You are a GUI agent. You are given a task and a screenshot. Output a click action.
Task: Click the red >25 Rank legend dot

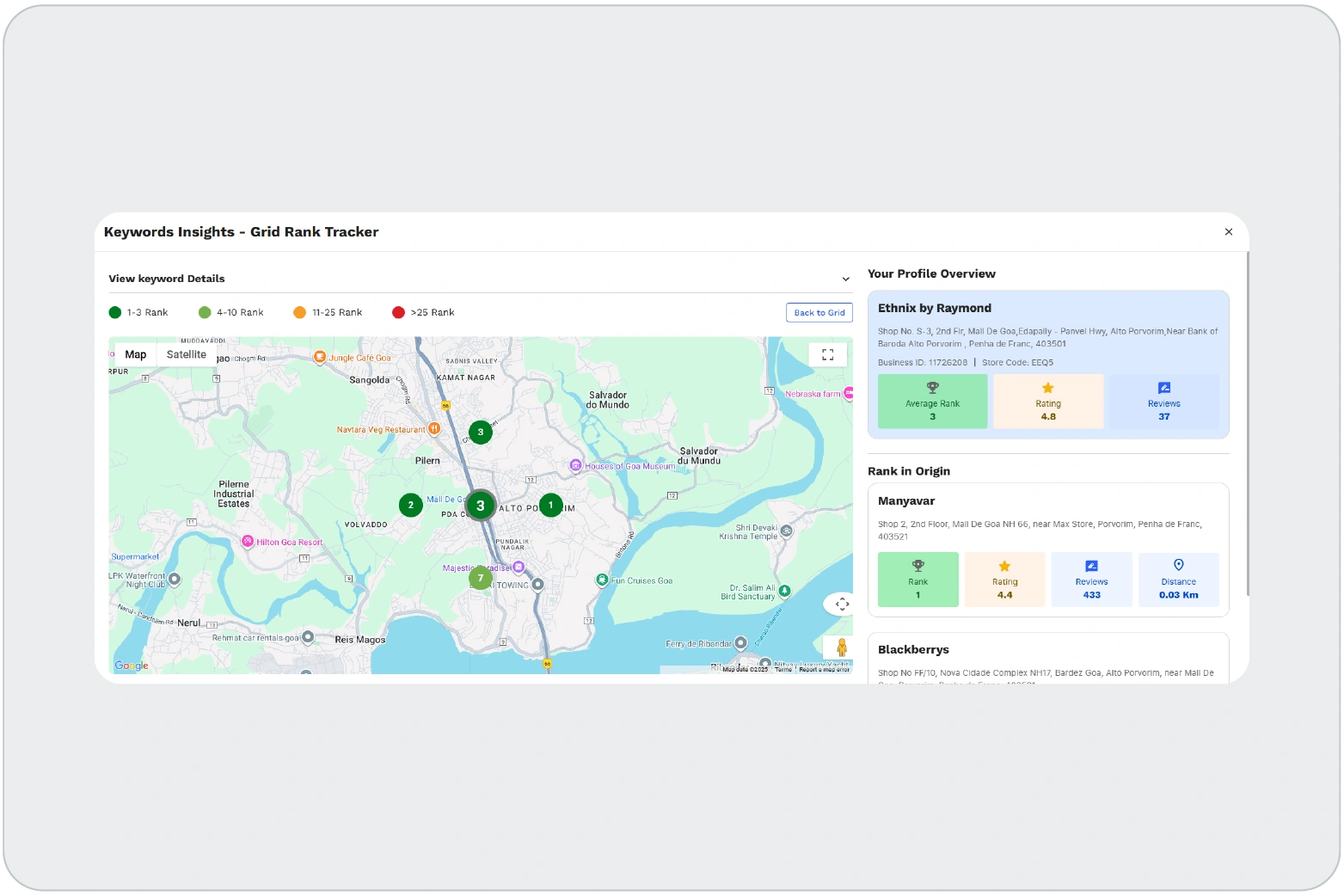(398, 312)
